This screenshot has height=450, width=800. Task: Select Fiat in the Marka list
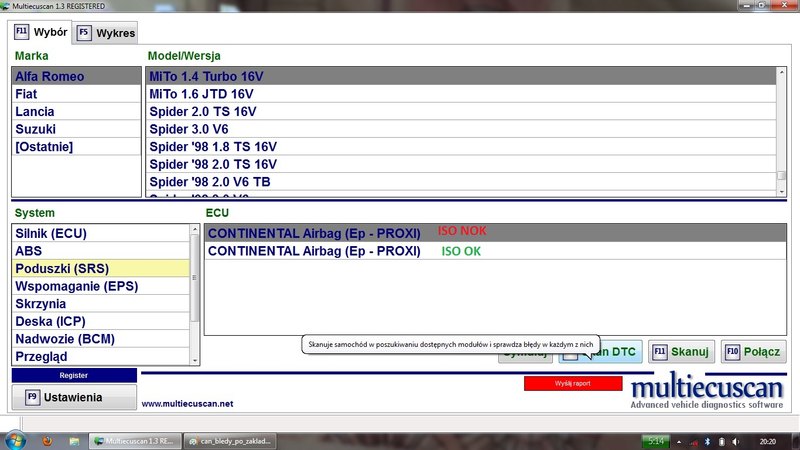point(76,94)
